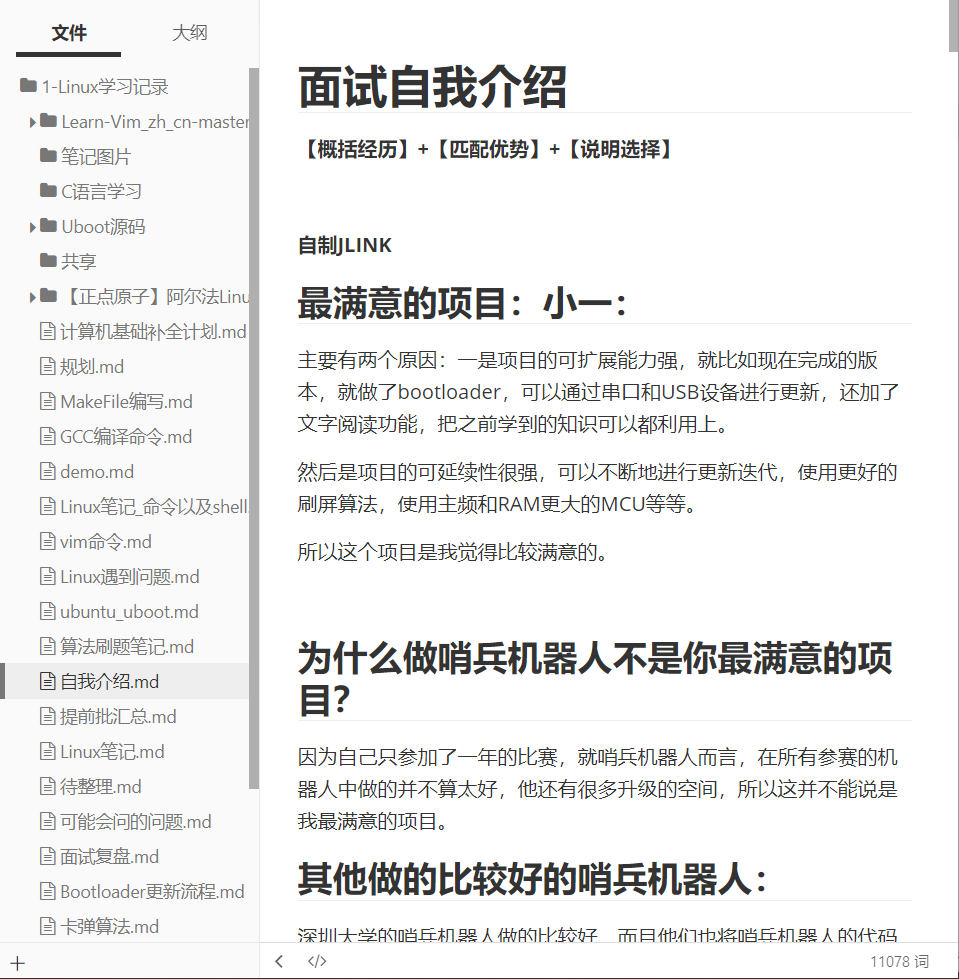Click file icon of 算法刷题笔记.md
Viewport: 959px width, 979px height.
pyautogui.click(x=47, y=646)
